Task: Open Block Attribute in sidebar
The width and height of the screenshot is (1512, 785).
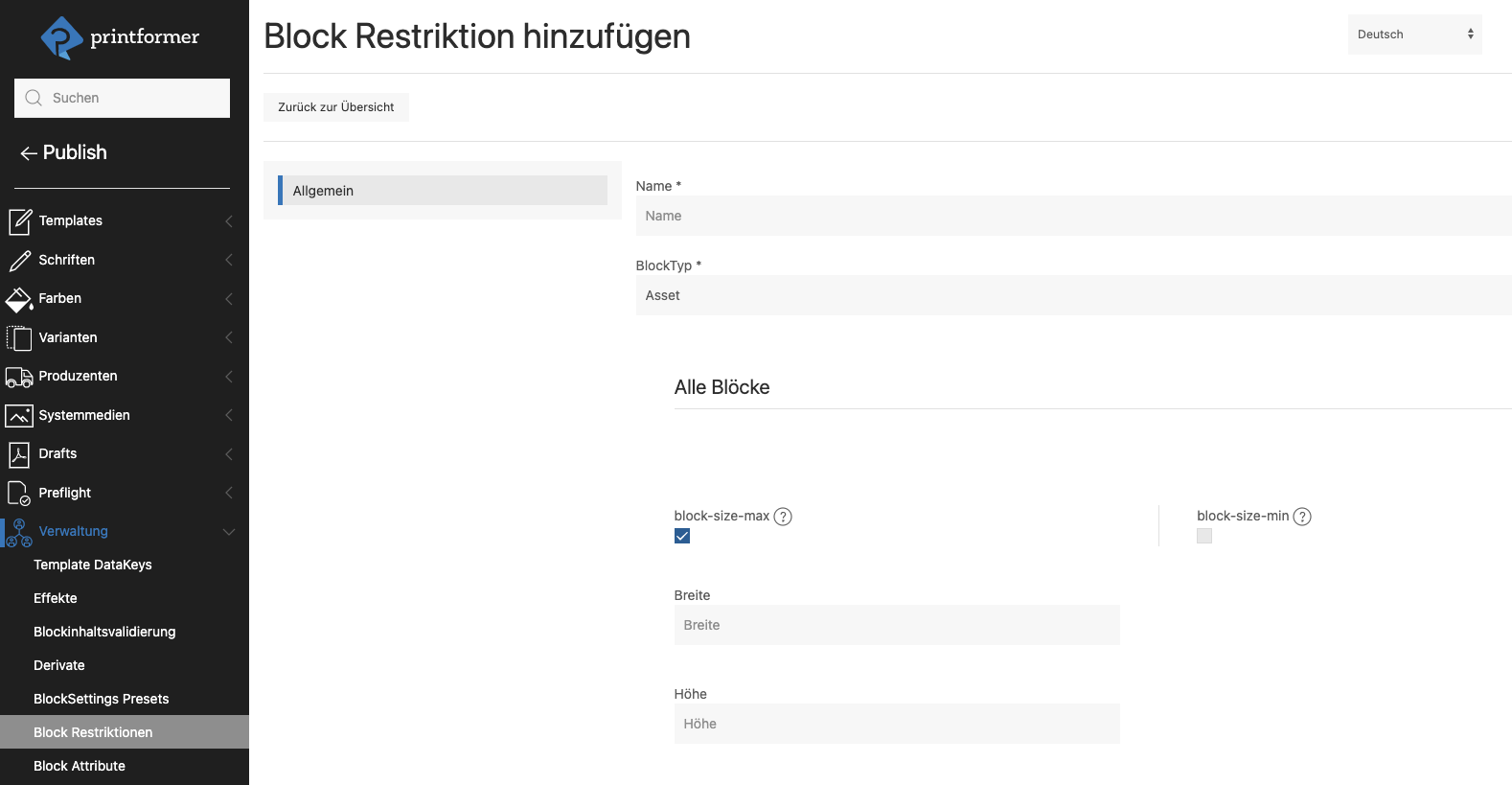Action: pos(80,766)
